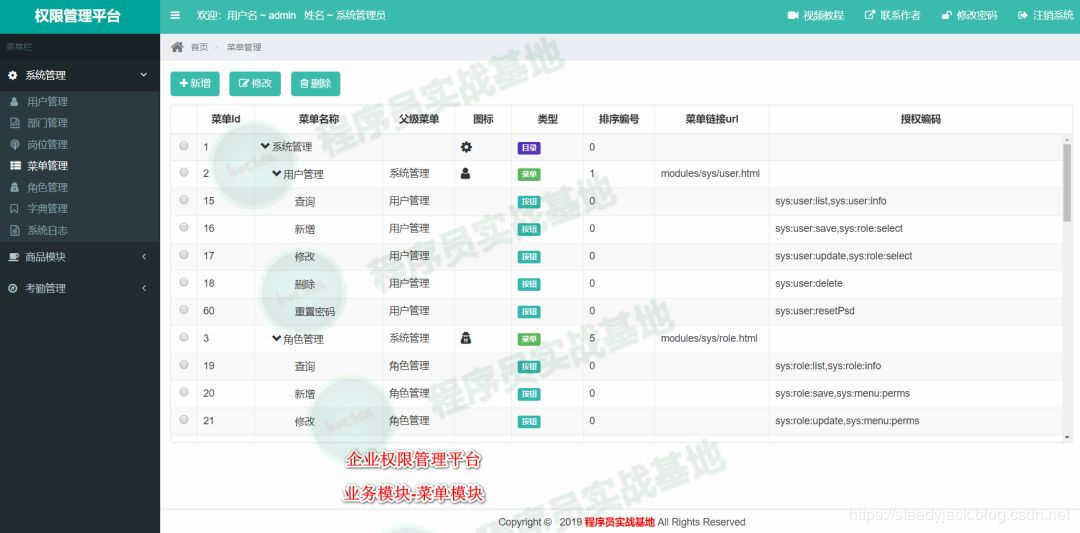This screenshot has width=1080, height=533.
Task: Click the 新增 add button
Action: pos(195,83)
